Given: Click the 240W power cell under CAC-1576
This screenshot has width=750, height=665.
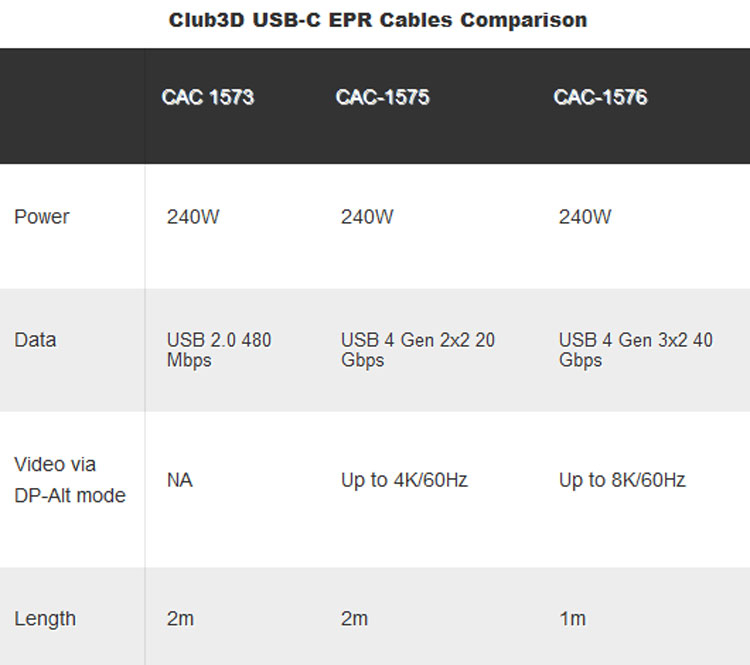Looking at the screenshot, I should coord(585,217).
